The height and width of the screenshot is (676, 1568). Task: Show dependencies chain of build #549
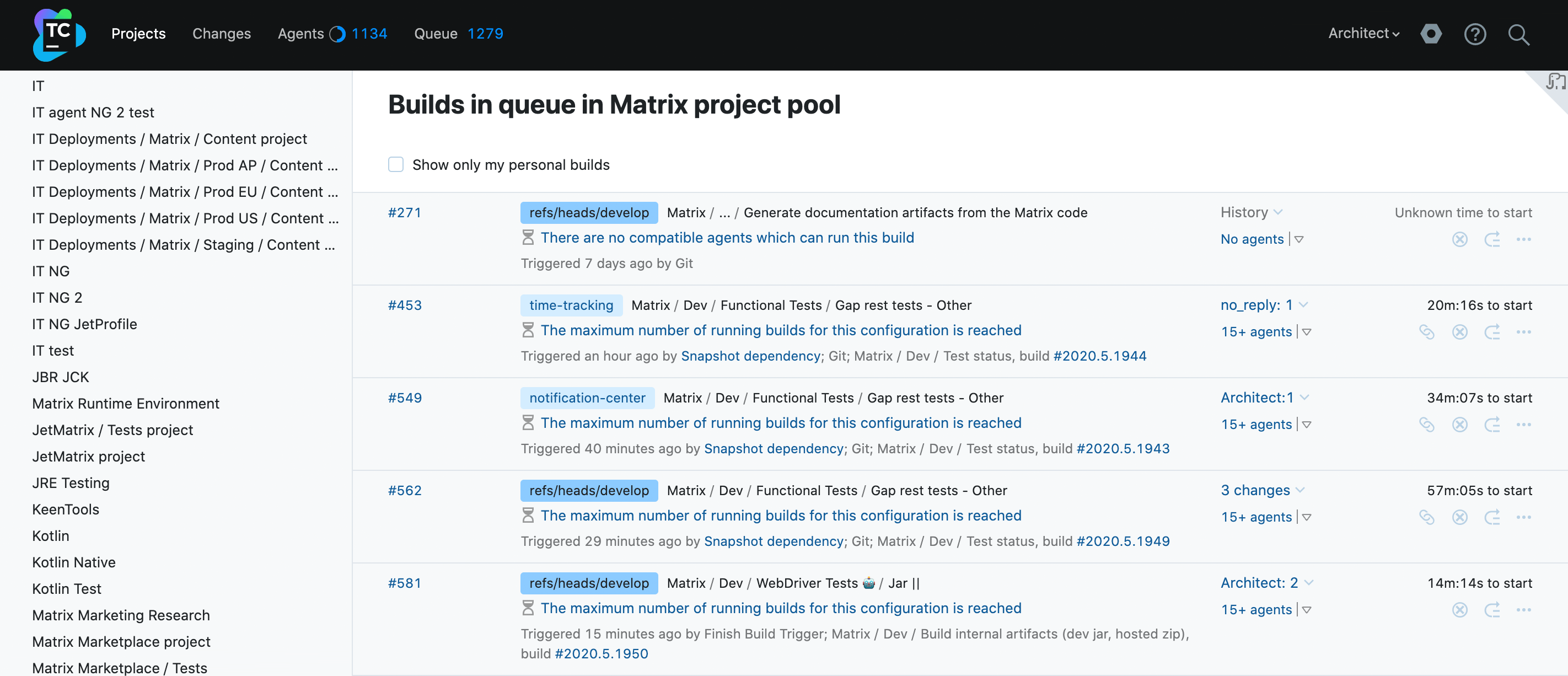tap(1426, 425)
